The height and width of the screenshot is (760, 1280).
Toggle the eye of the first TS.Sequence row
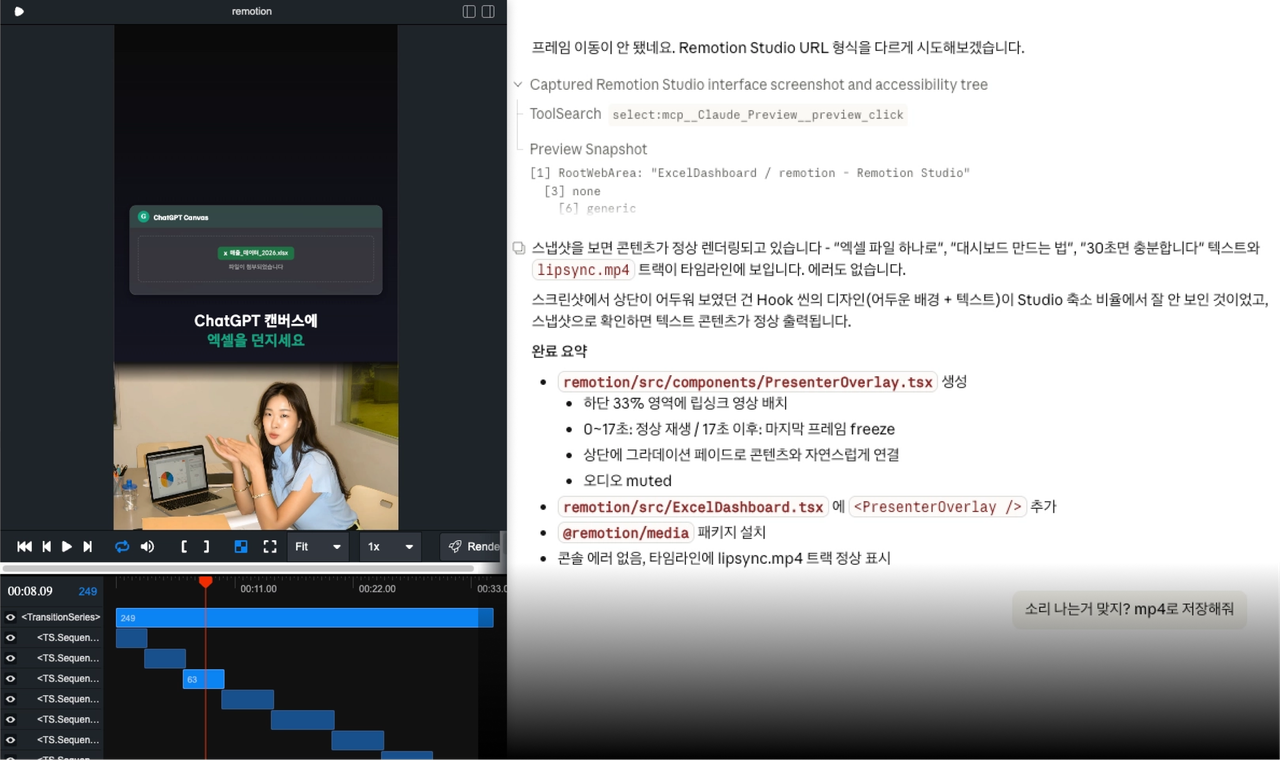tap(11, 638)
